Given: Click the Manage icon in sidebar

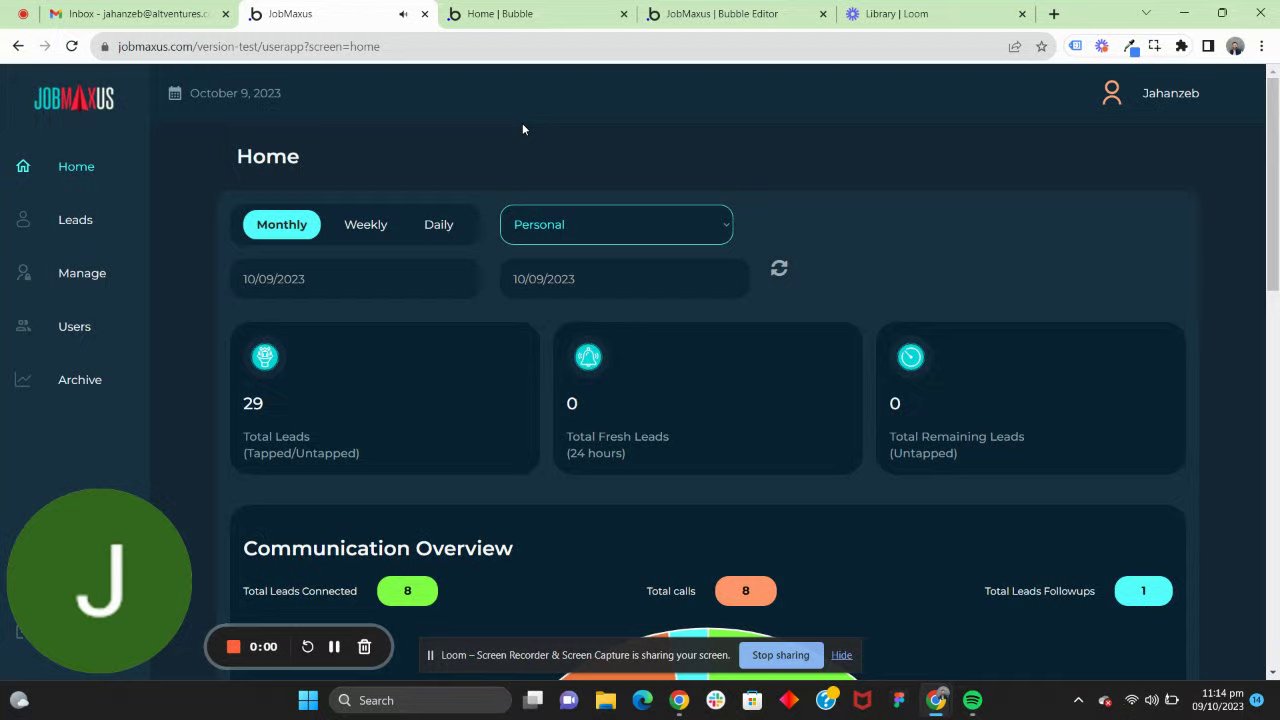Looking at the screenshot, I should tap(23, 273).
